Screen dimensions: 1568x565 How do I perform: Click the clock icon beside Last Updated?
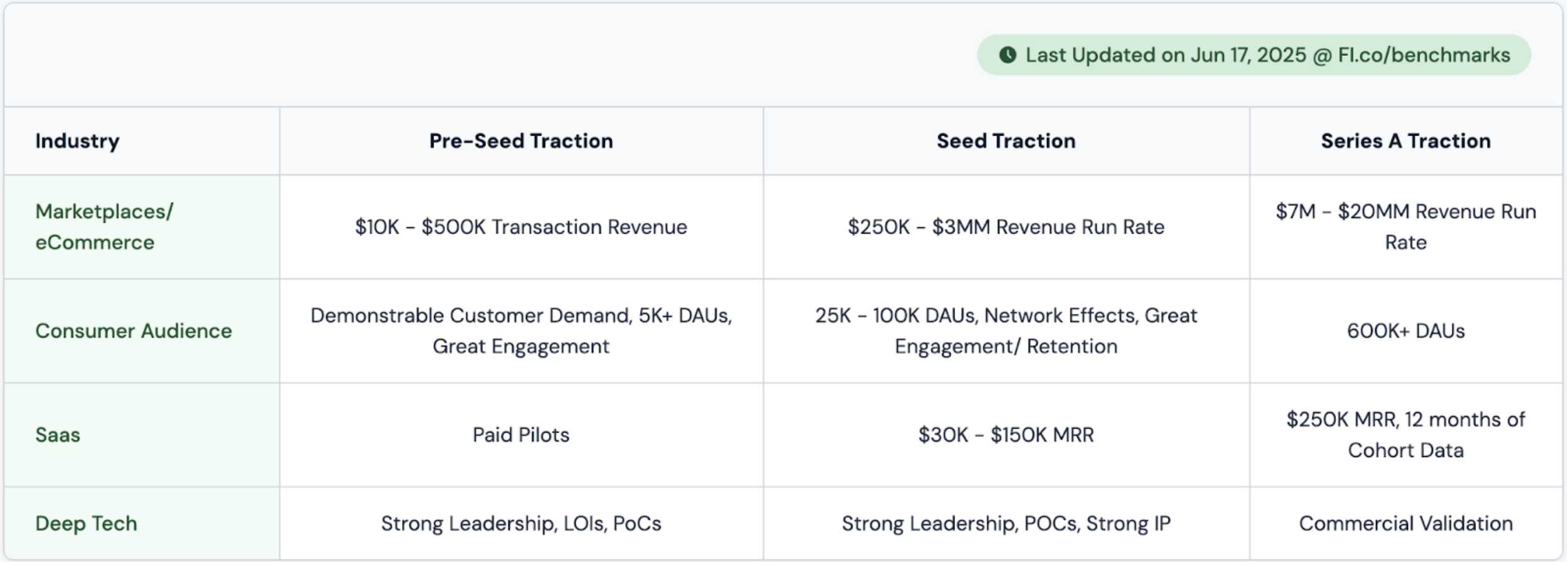pyautogui.click(x=1007, y=55)
